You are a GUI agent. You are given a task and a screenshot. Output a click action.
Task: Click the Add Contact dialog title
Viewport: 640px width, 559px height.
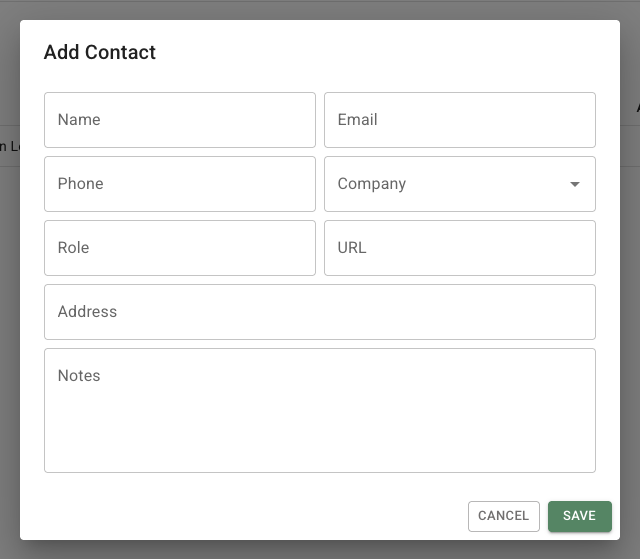(100, 52)
